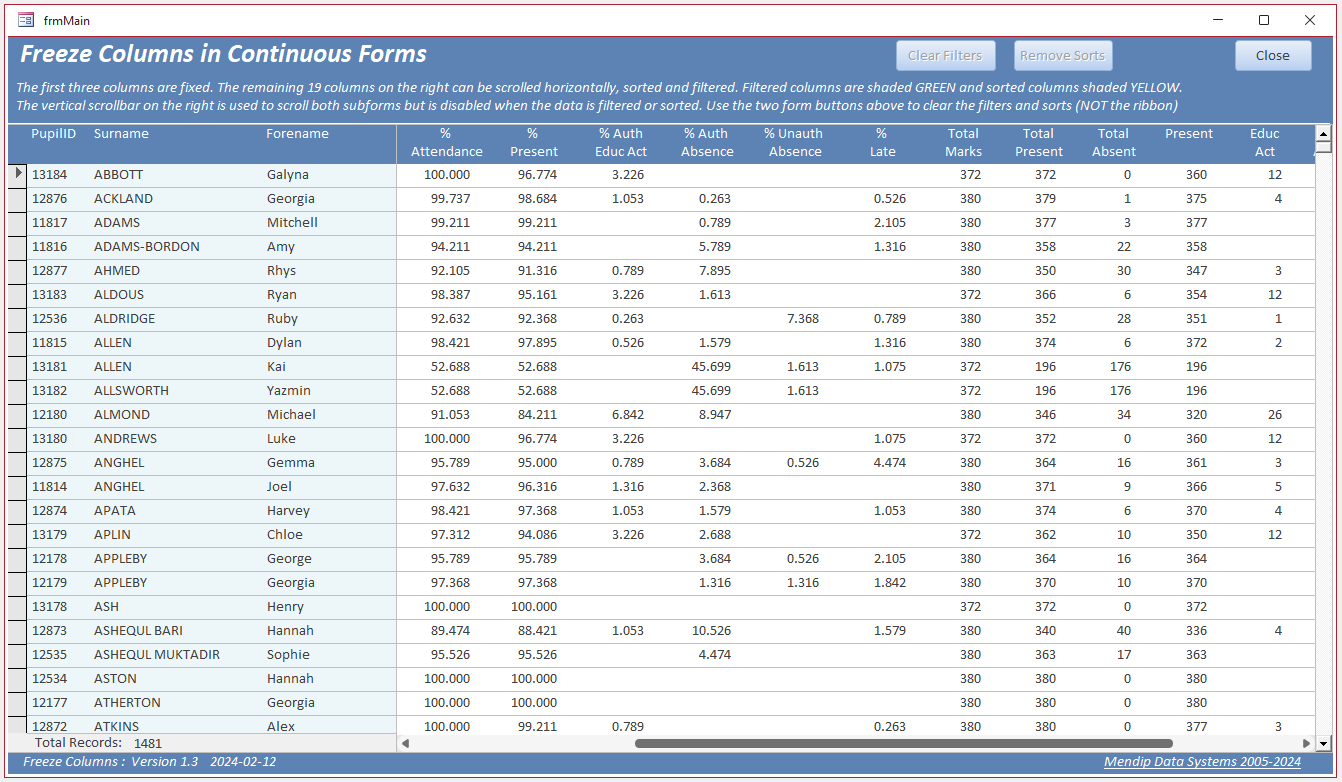1342x782 pixels.
Task: Click the Total Marks column header
Action: pos(963,143)
